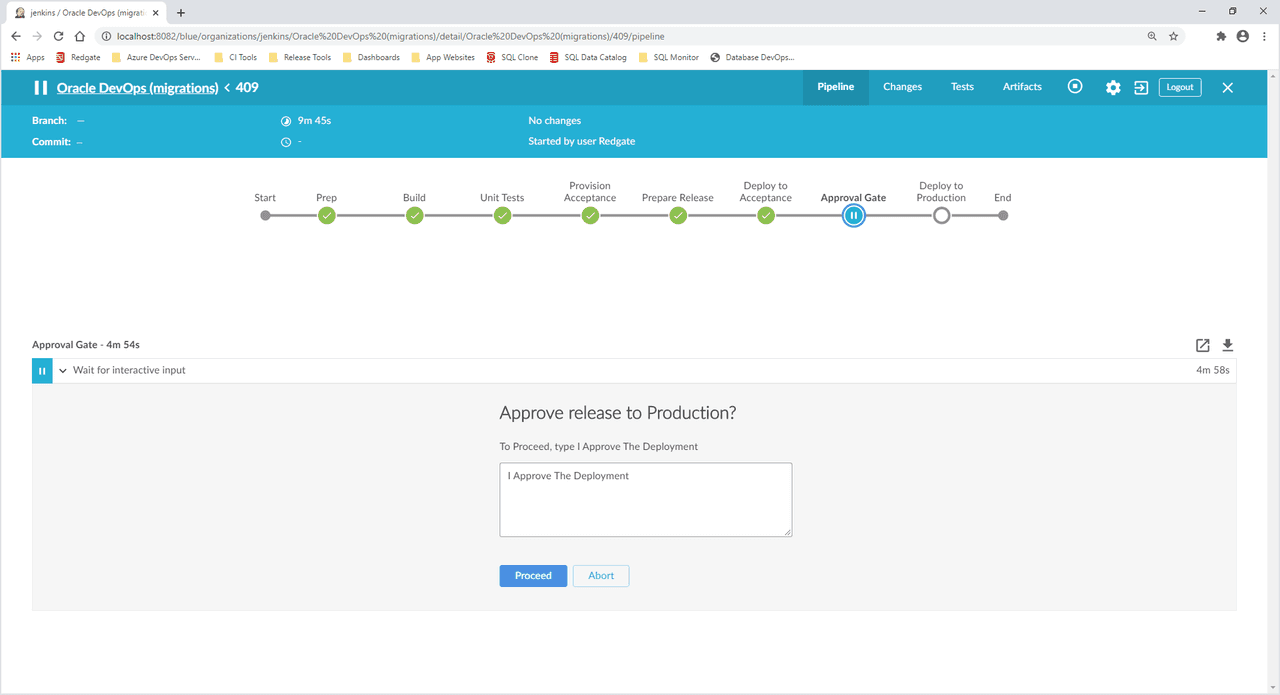Click the 'Started by user Redgate' text
This screenshot has width=1280, height=695.
[582, 142]
